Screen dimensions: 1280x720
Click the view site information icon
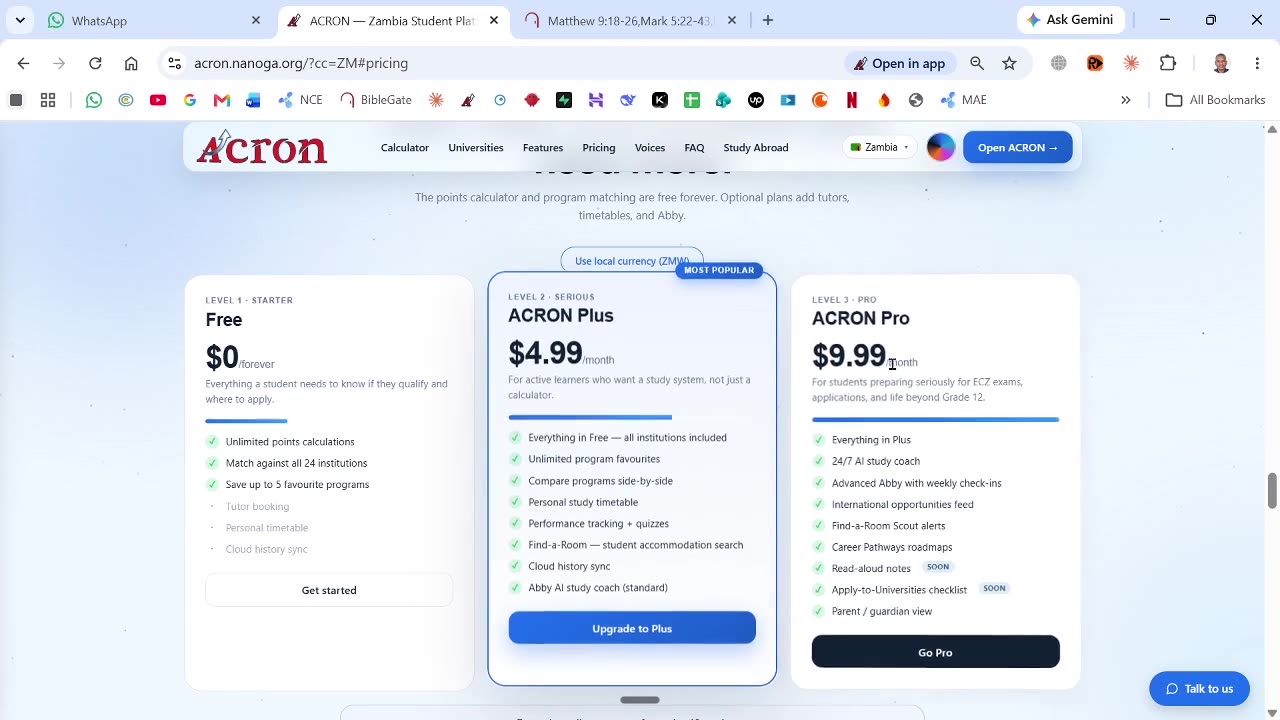[x=174, y=63]
